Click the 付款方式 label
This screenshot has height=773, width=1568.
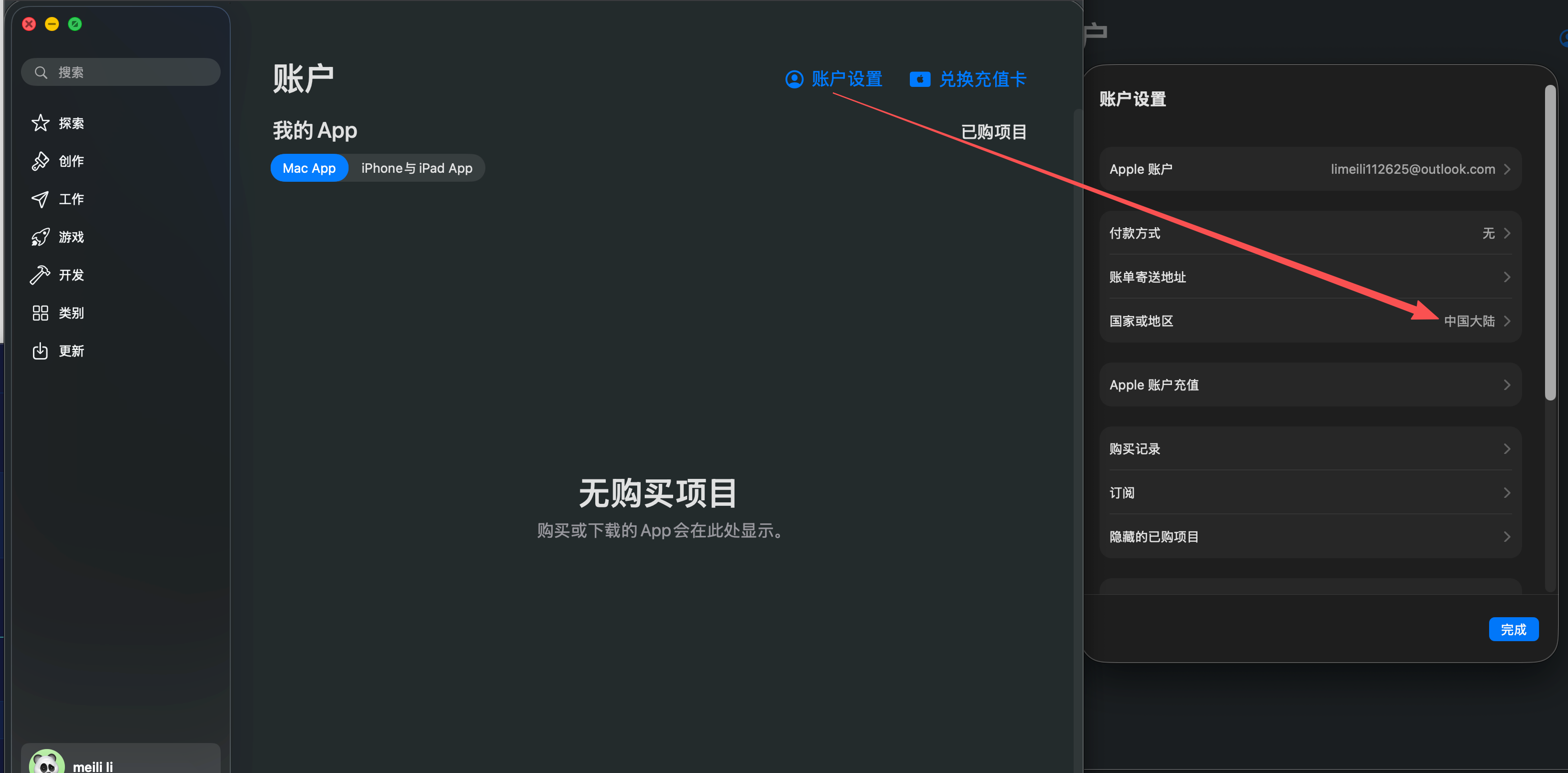coord(1135,233)
